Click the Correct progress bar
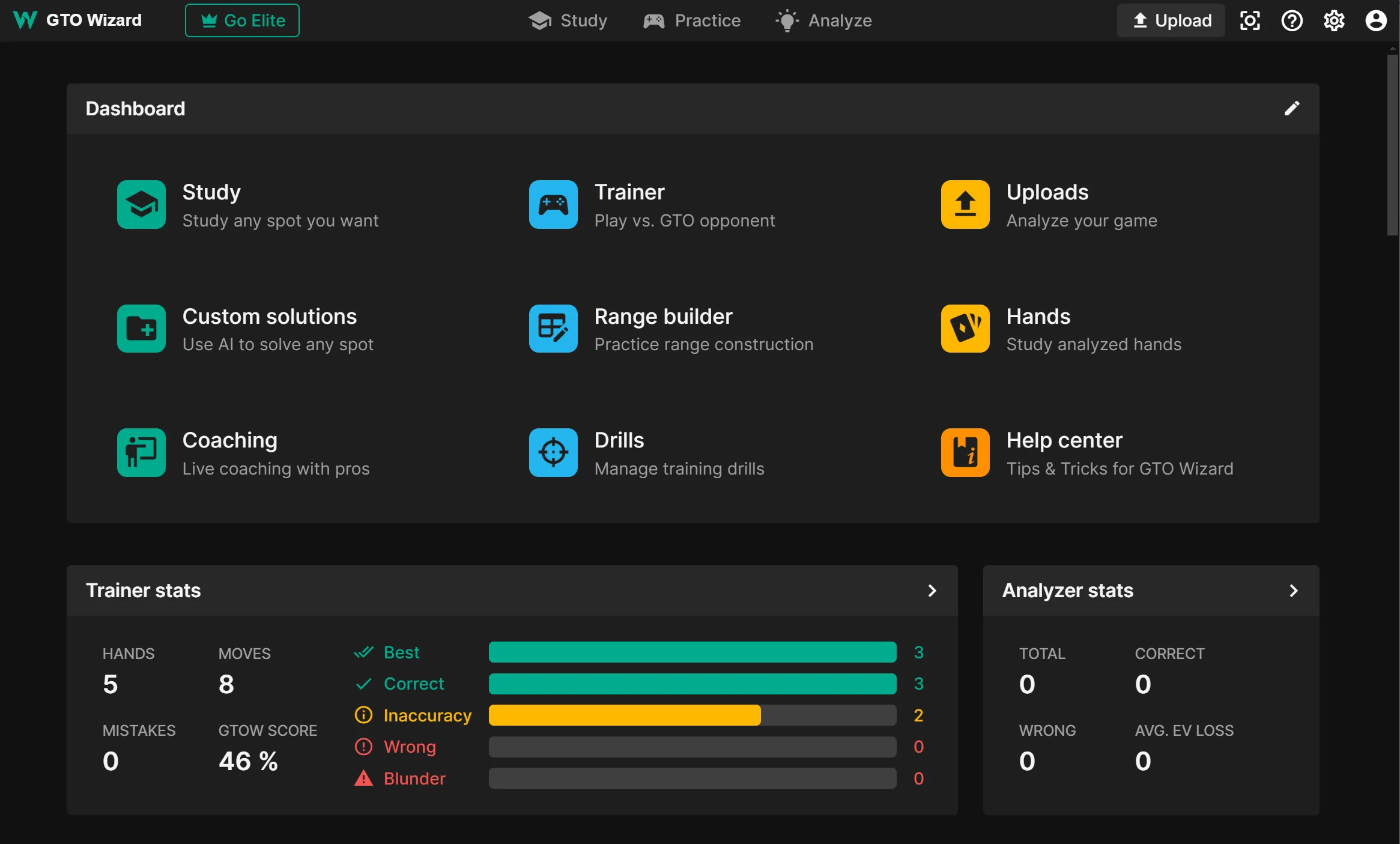This screenshot has width=1400, height=844. [692, 684]
